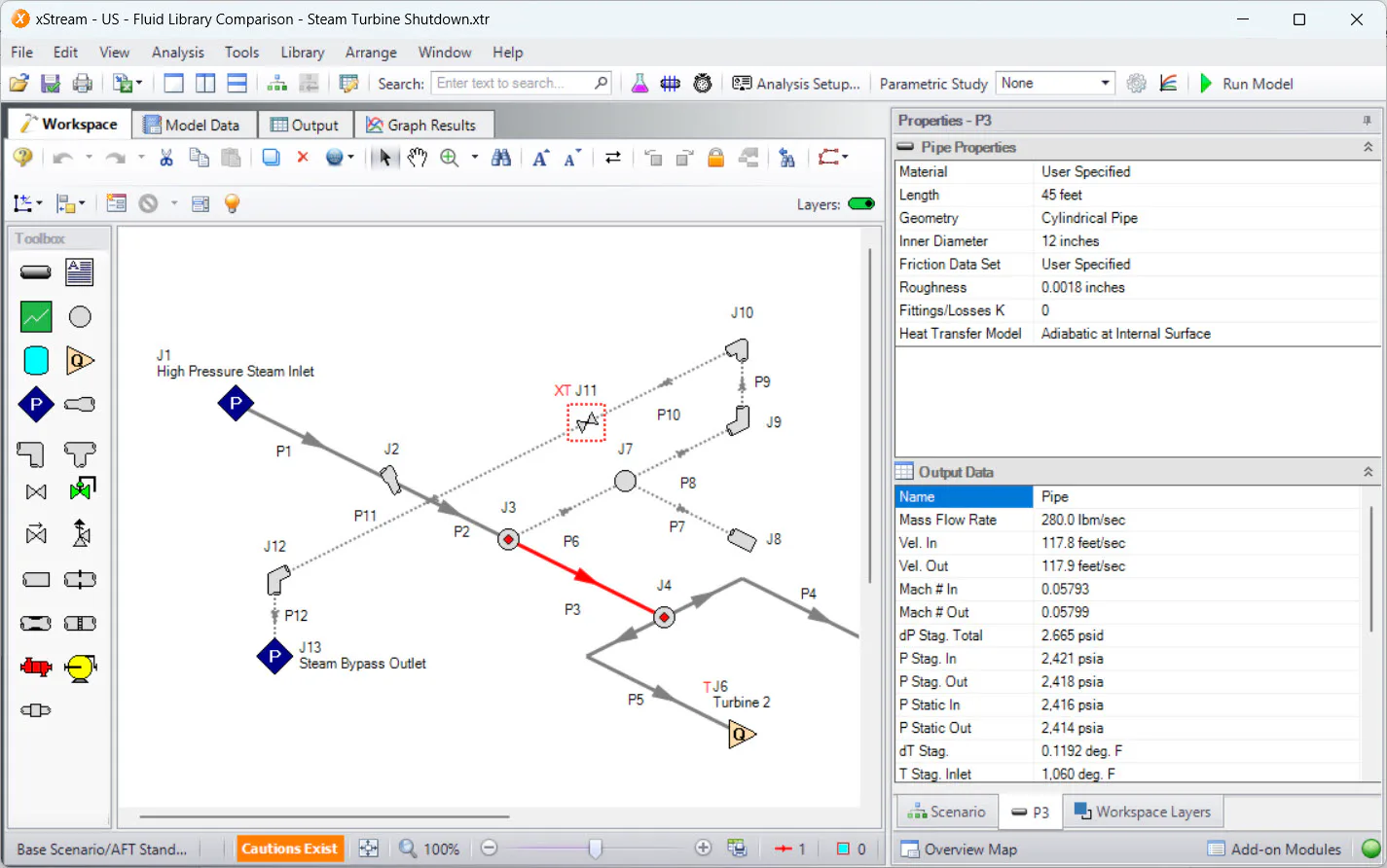Switch to the Graph Results tab
This screenshot has width=1387, height=868.
(x=421, y=125)
